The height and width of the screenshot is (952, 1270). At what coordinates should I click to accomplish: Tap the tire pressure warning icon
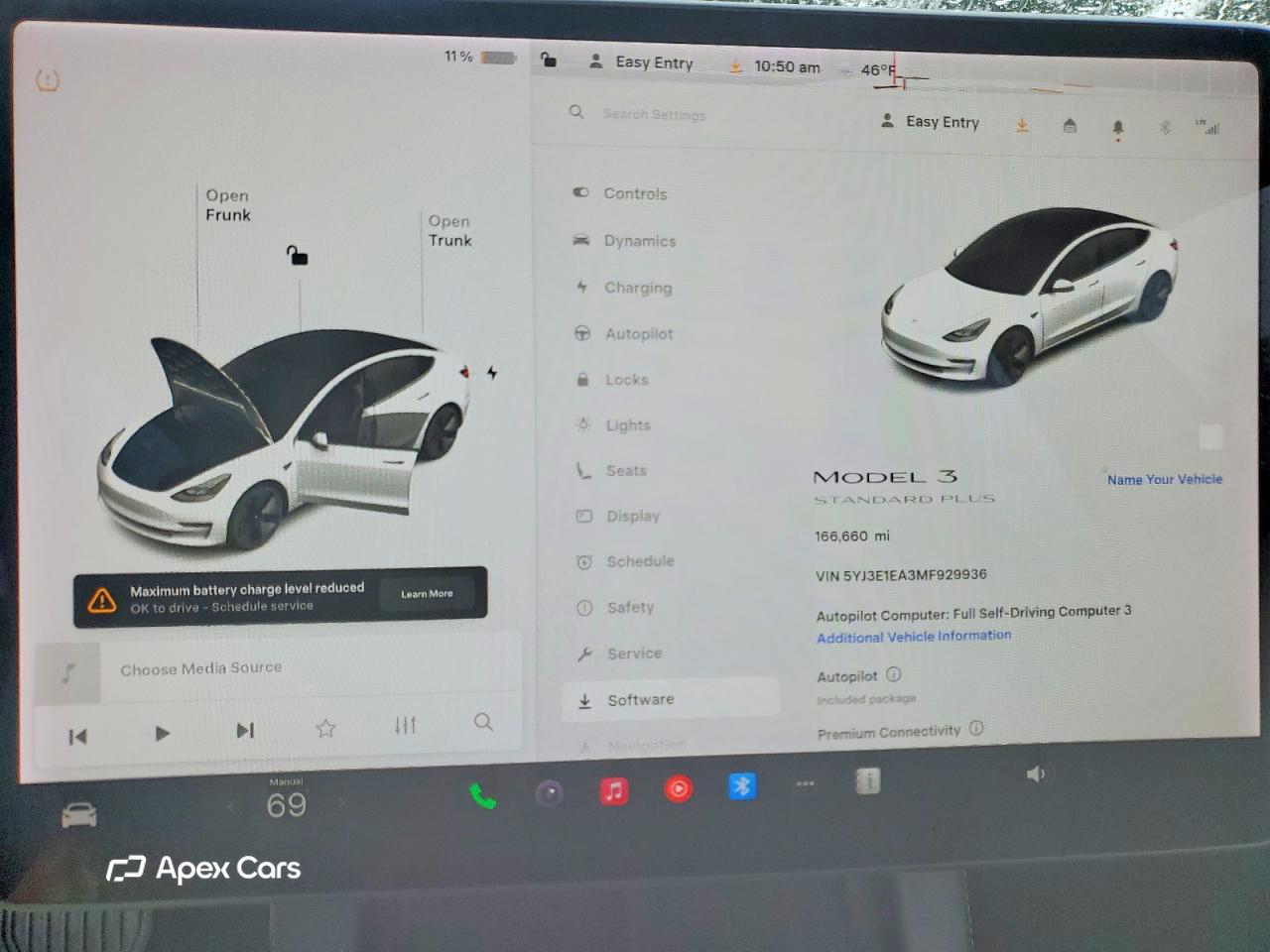point(48,79)
